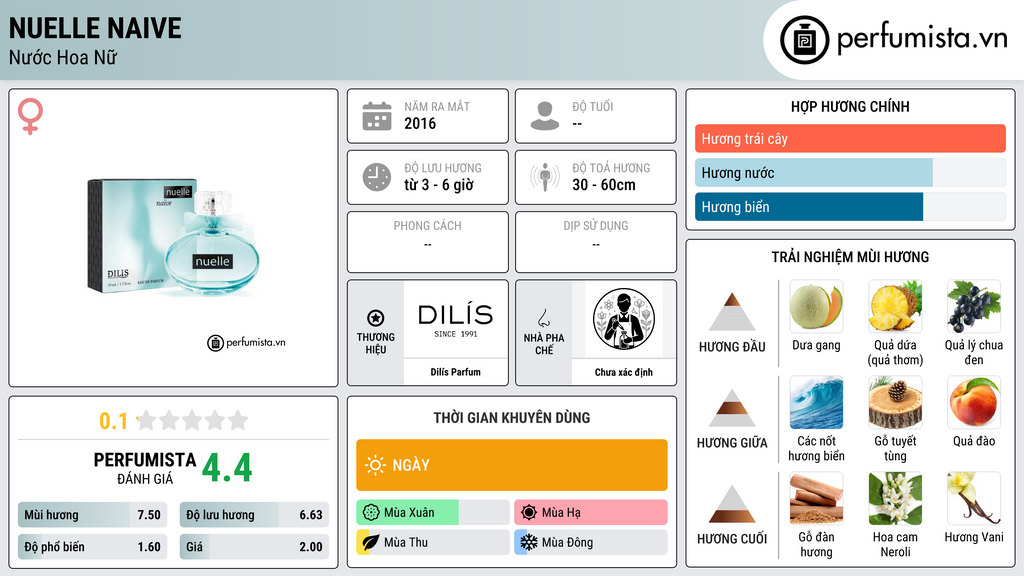Viewport: 1024px width, 576px height.
Task: Click the nose icon above Nhà pha chế
Action: [543, 318]
